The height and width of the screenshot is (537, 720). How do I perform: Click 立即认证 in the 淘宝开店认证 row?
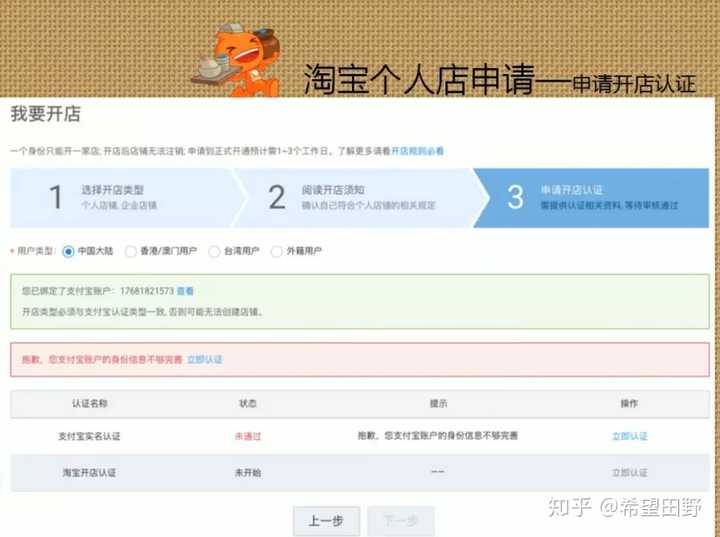(x=630, y=472)
